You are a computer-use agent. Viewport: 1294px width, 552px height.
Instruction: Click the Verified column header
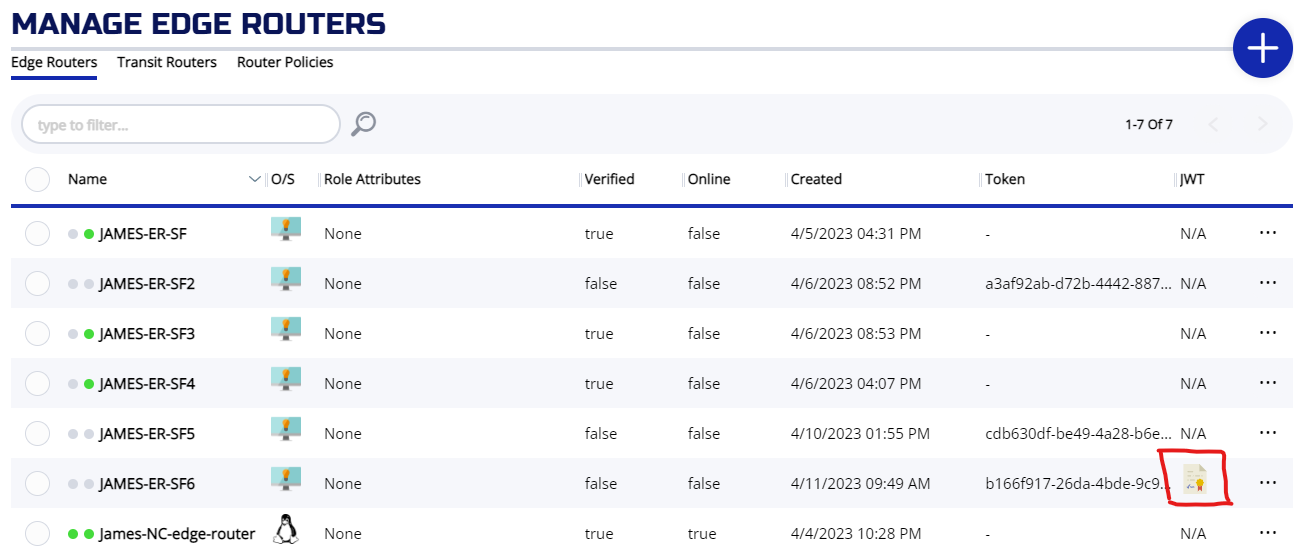pyautogui.click(x=609, y=180)
